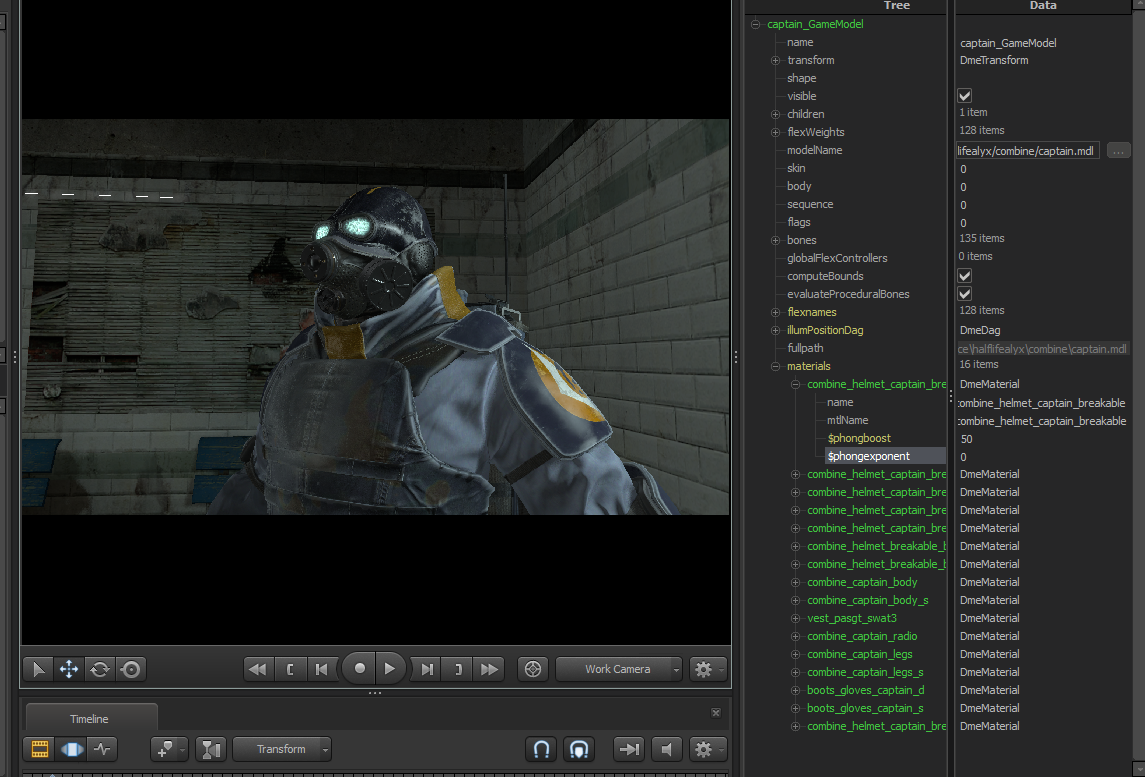Image resolution: width=1145 pixels, height=777 pixels.
Task: Click the $phongexponent value 0
Action: coord(963,457)
